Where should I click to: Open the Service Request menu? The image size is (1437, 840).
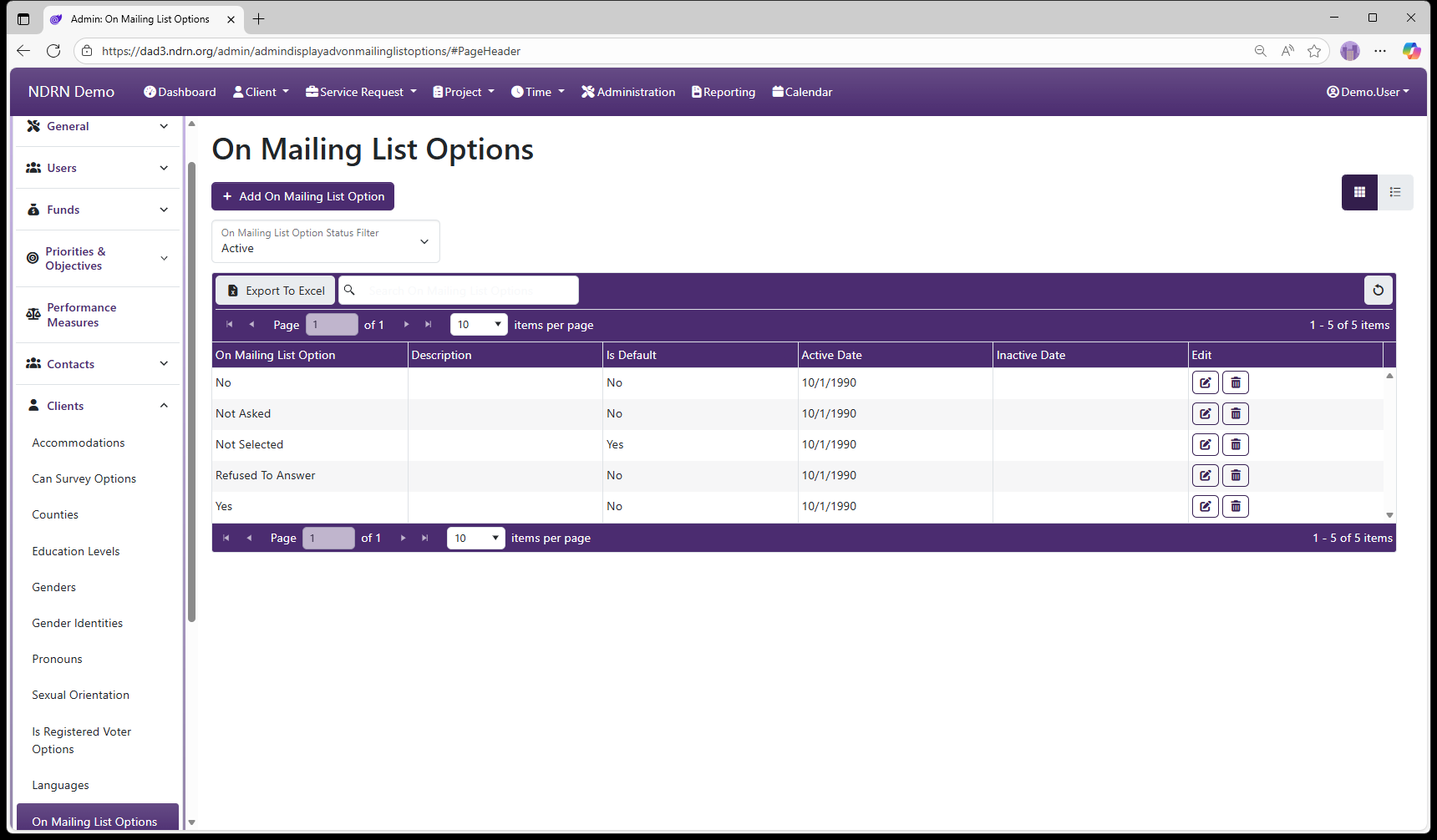[361, 92]
